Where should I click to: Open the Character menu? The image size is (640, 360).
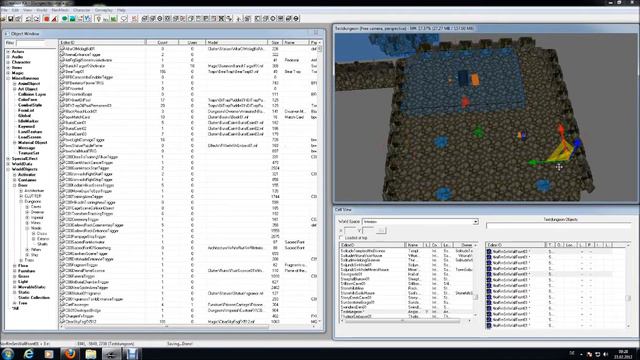82,10
